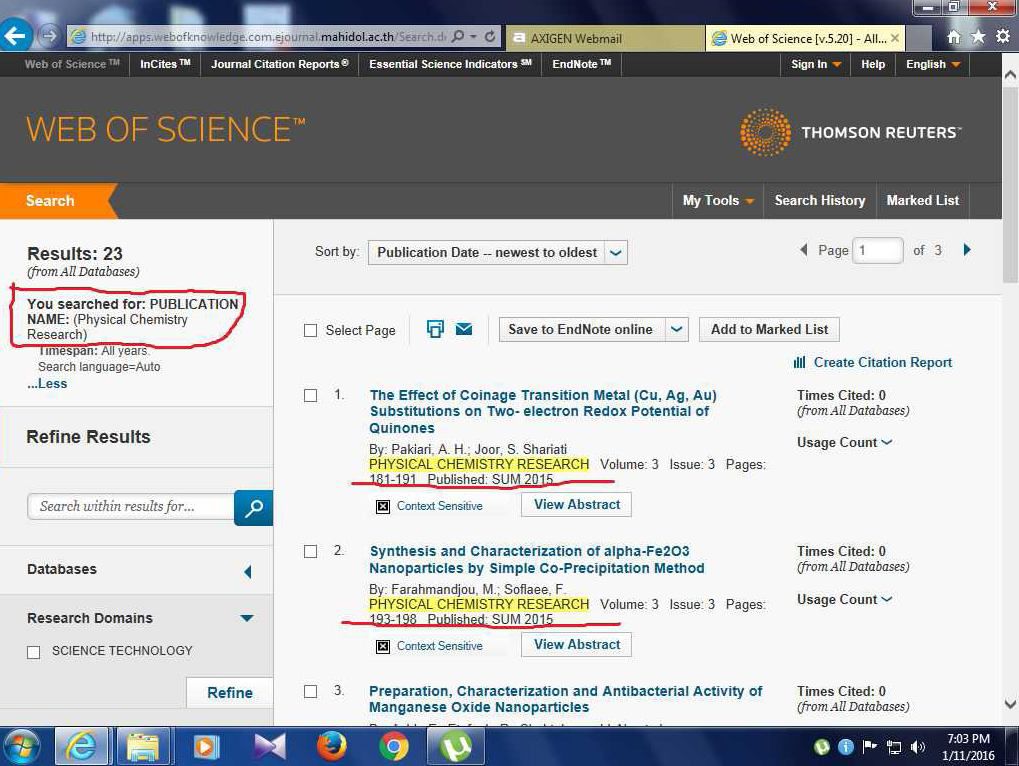
Task: Check the box for result 2
Action: click(311, 552)
